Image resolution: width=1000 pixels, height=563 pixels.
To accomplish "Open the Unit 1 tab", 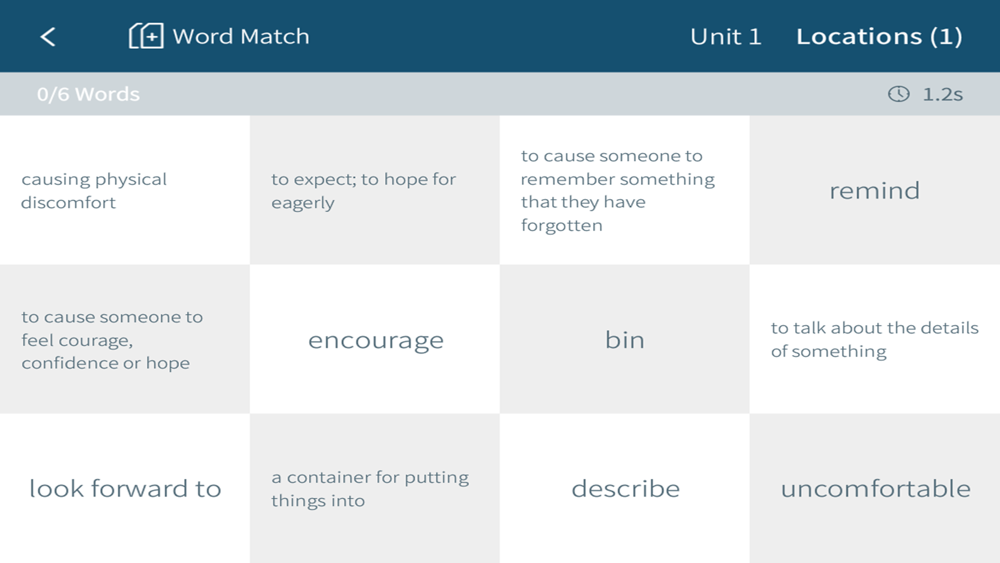I will coord(725,37).
